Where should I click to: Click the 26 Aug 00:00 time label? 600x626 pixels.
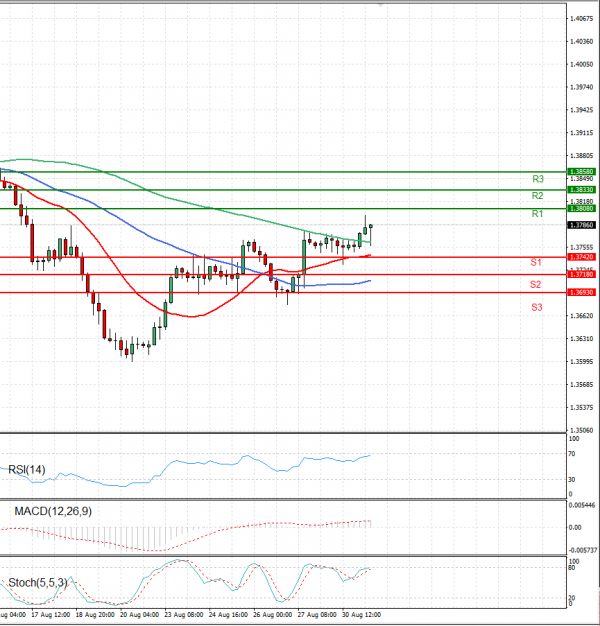272,614
